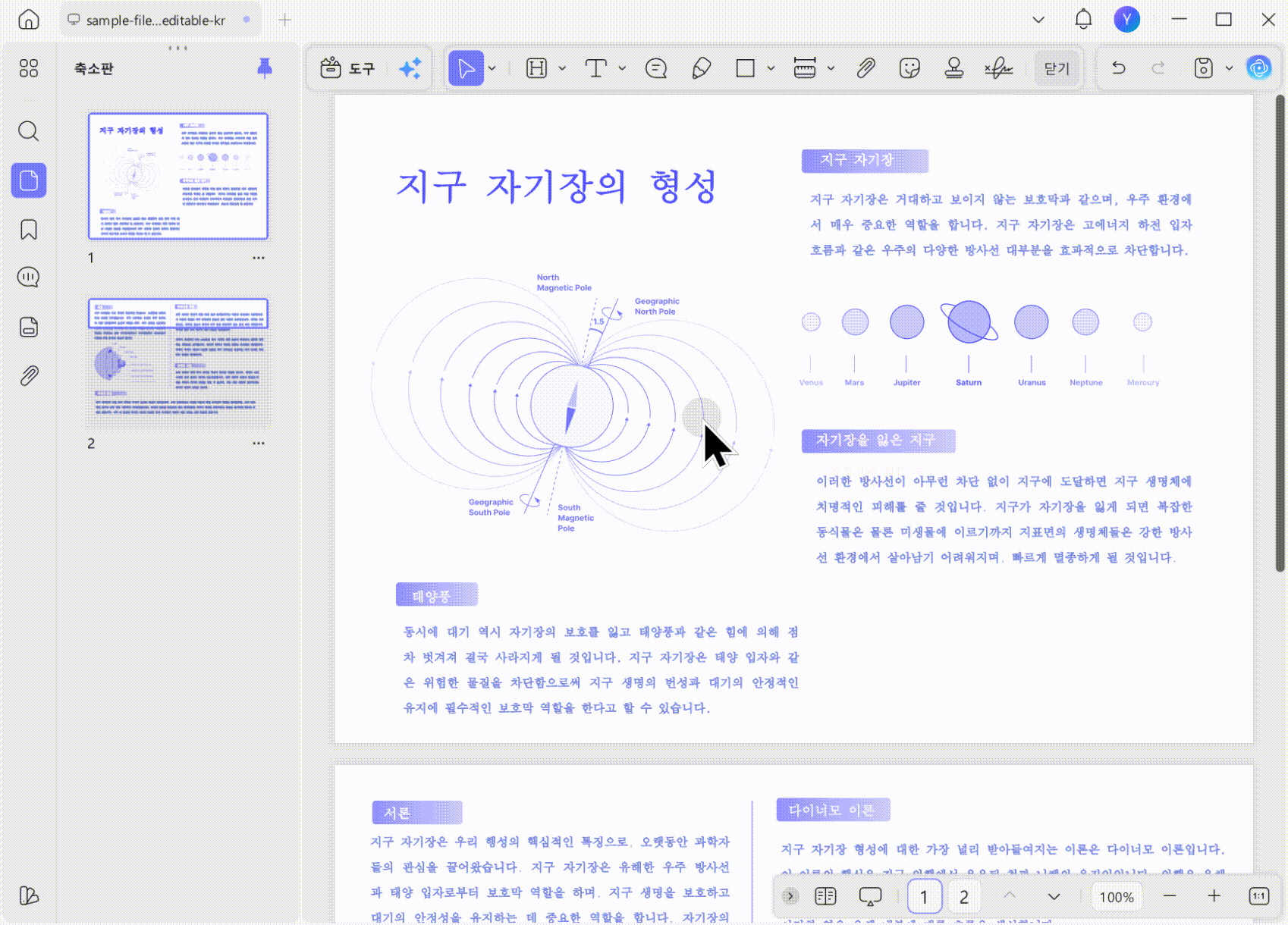The height and width of the screenshot is (925, 1288).
Task: Open more options for page 1 thumbnail
Action: coord(259,258)
